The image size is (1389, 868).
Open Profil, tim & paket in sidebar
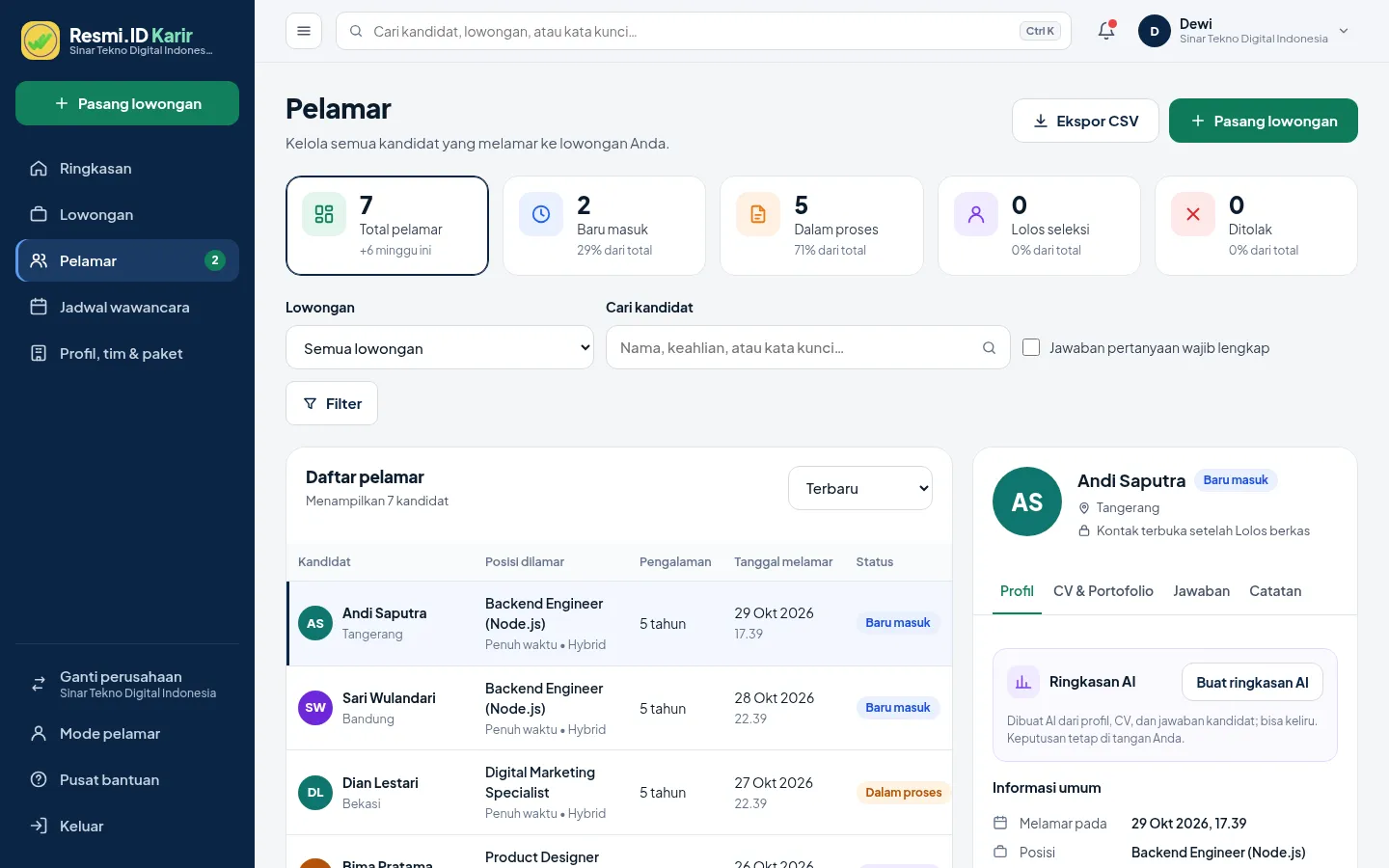127,354
